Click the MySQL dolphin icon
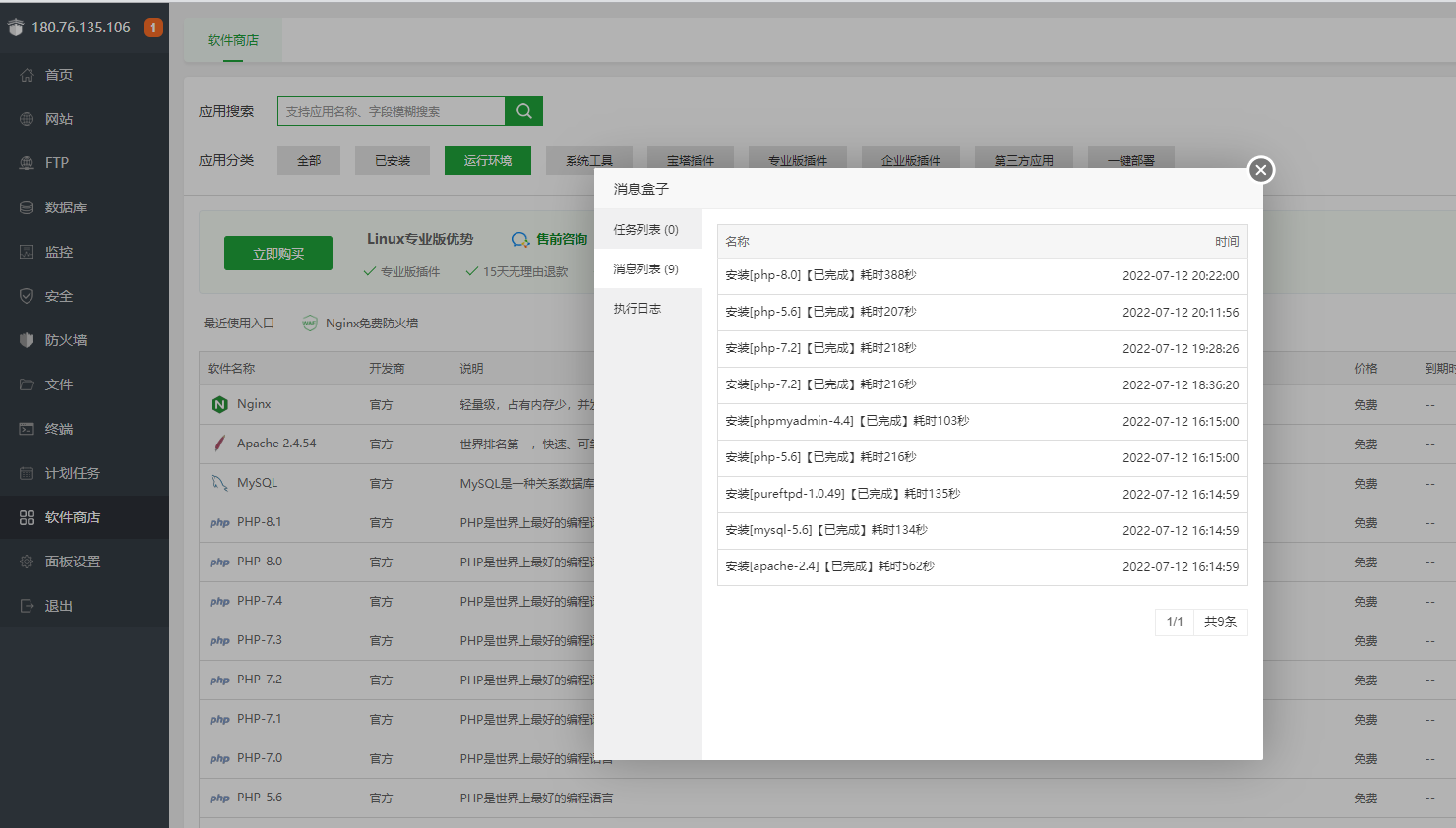 coord(219,483)
